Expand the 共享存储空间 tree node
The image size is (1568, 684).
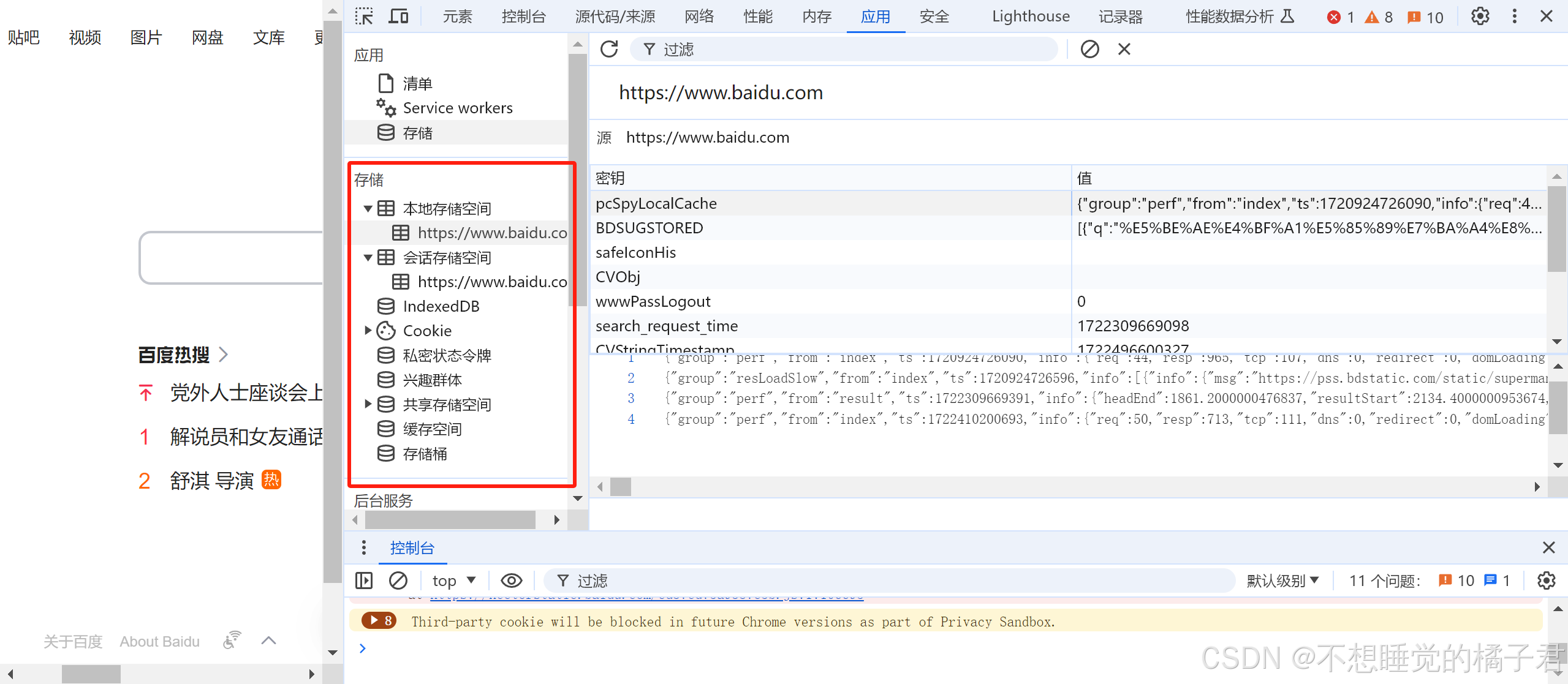pyautogui.click(x=368, y=404)
